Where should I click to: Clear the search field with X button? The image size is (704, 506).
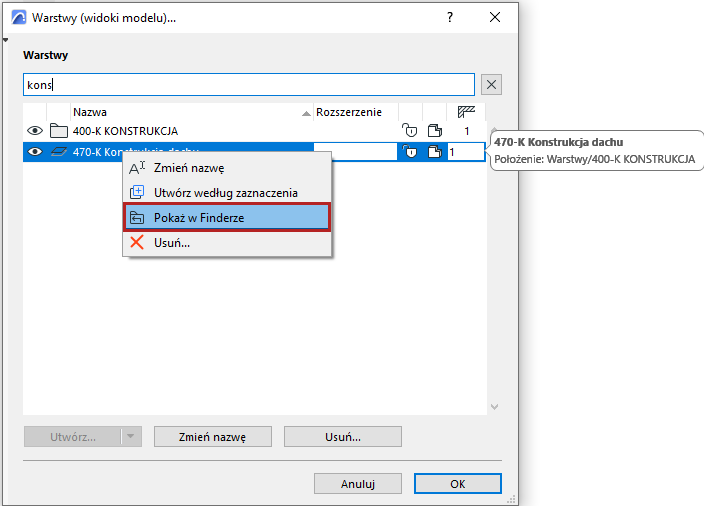coord(491,85)
